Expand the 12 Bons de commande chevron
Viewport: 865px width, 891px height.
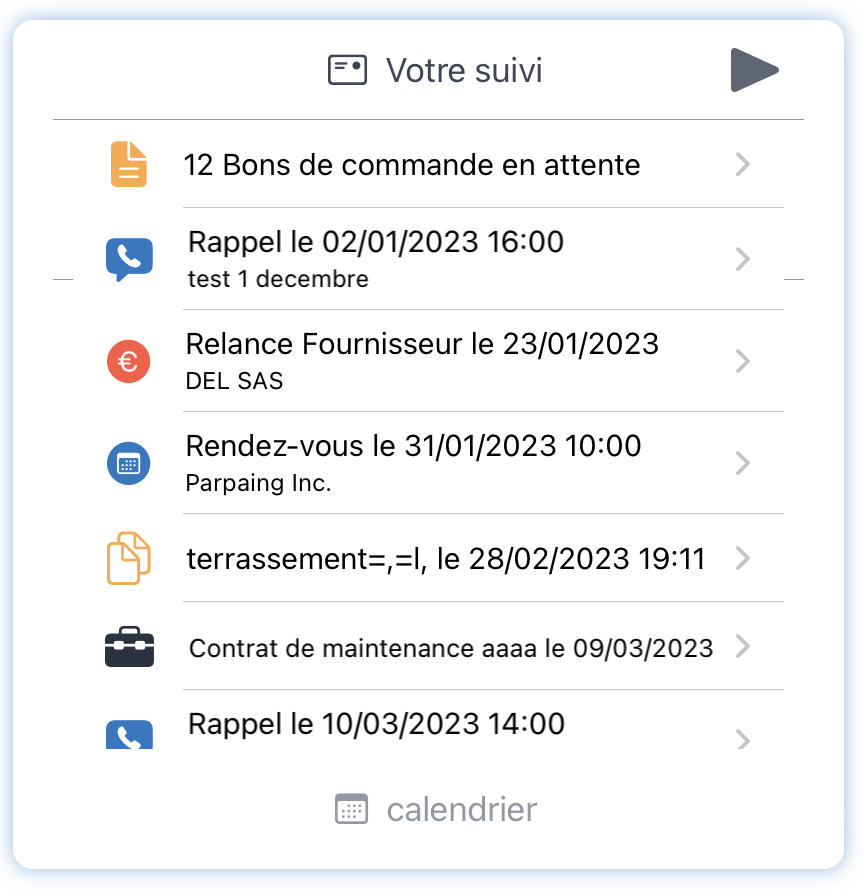pos(742,164)
